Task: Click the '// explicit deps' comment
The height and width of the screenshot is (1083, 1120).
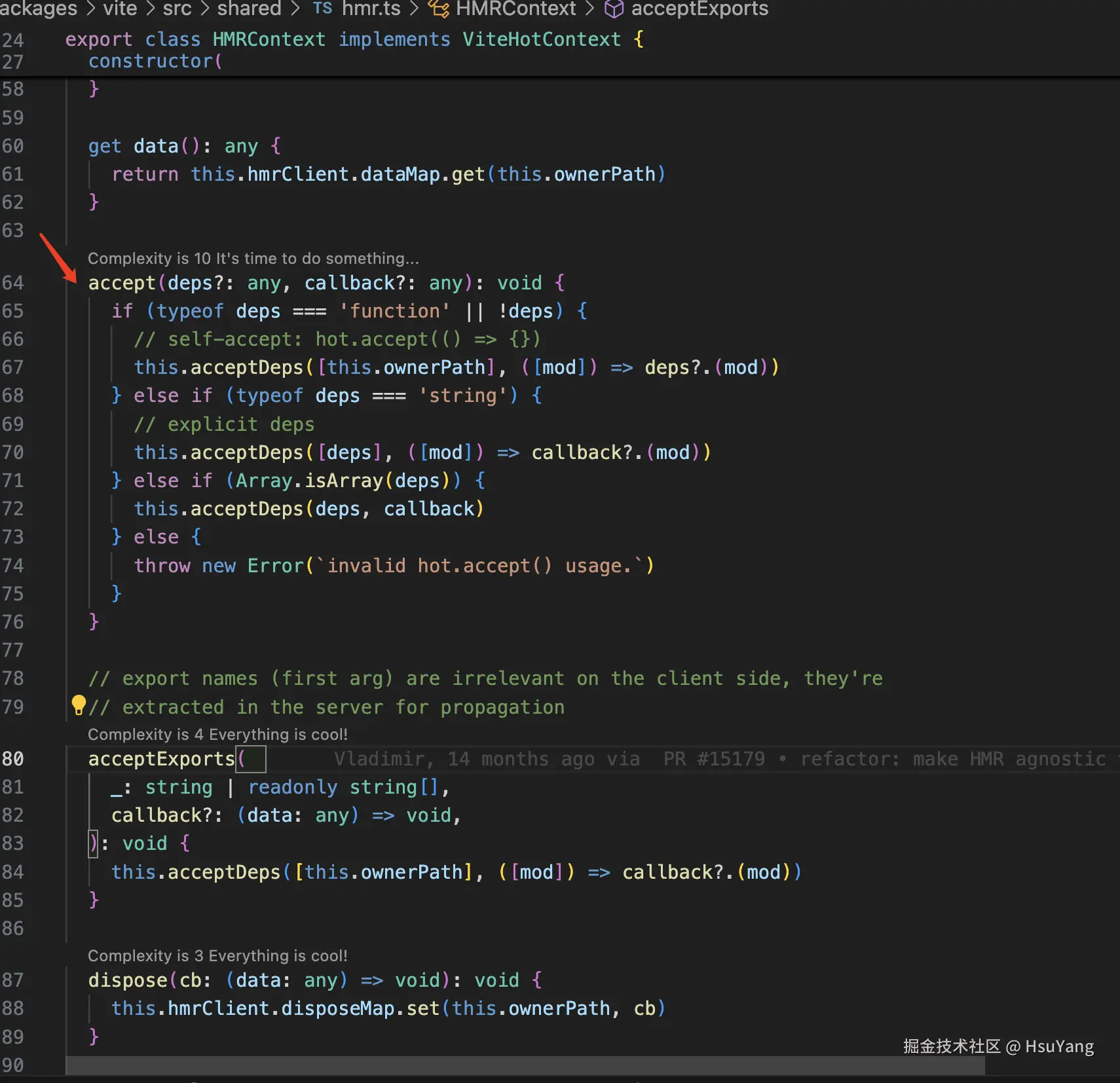Action: click(224, 424)
